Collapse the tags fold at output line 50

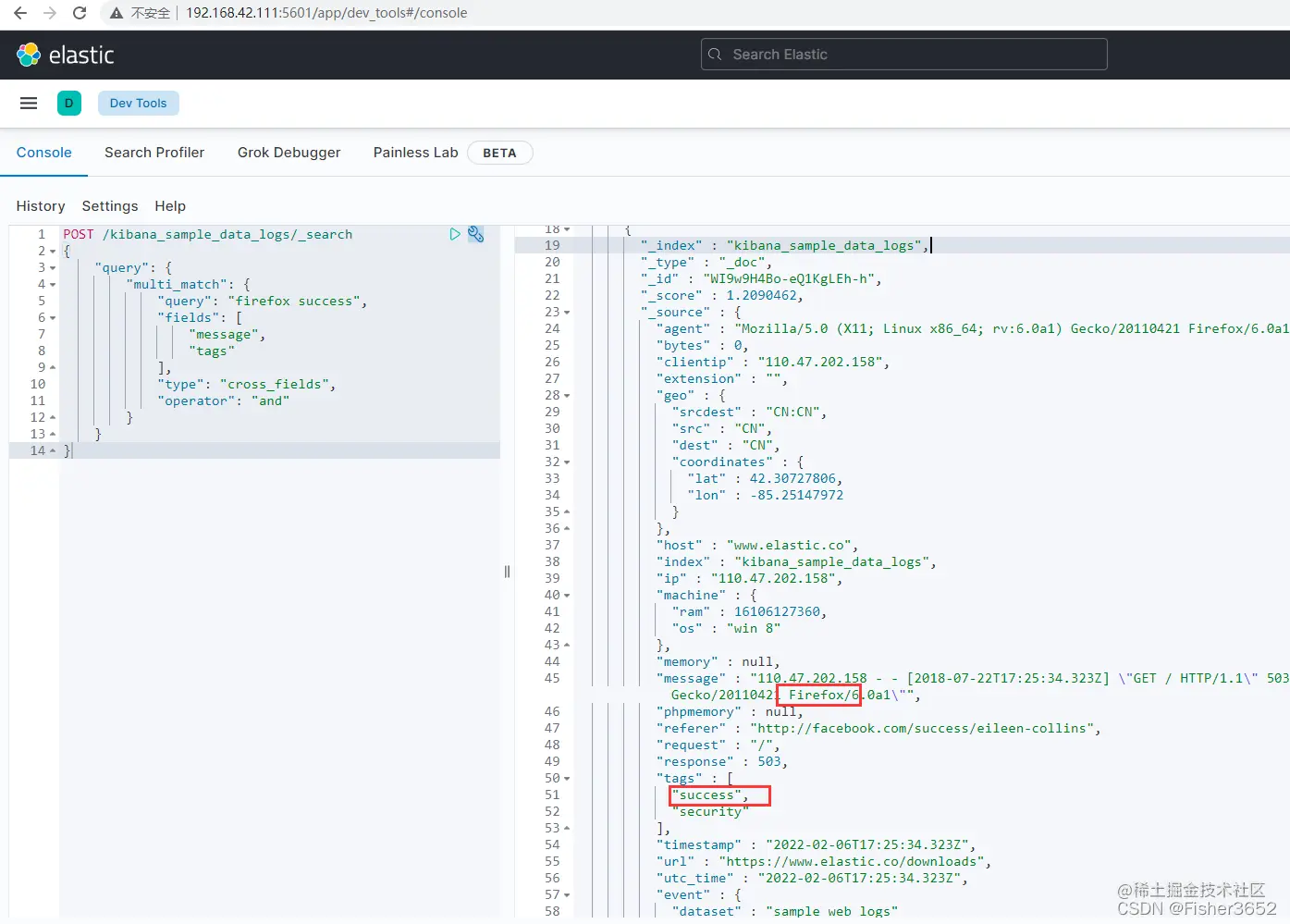click(567, 779)
